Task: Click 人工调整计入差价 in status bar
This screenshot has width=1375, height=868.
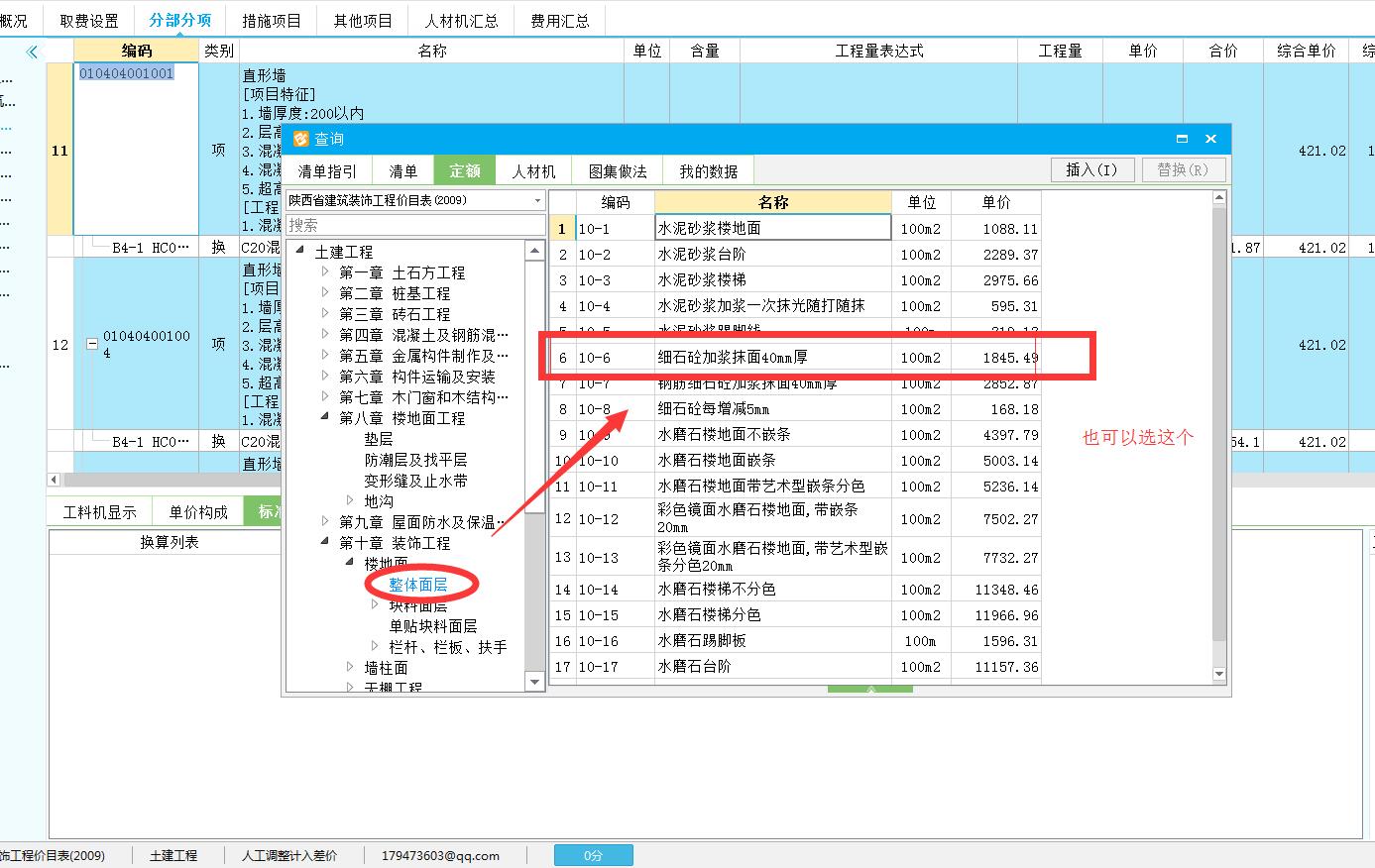Action: pyautogui.click(x=289, y=855)
